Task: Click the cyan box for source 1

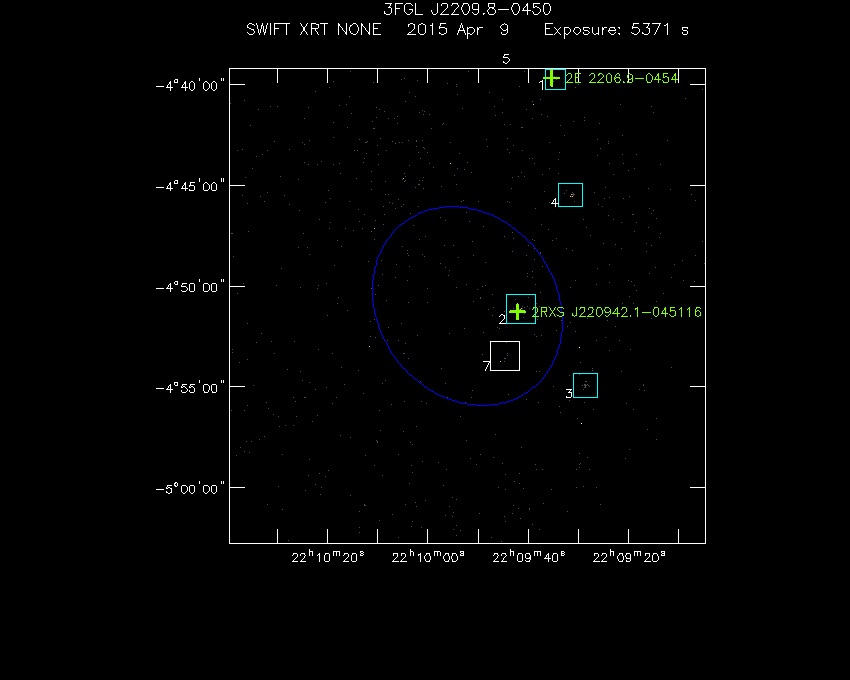Action: tap(555, 79)
